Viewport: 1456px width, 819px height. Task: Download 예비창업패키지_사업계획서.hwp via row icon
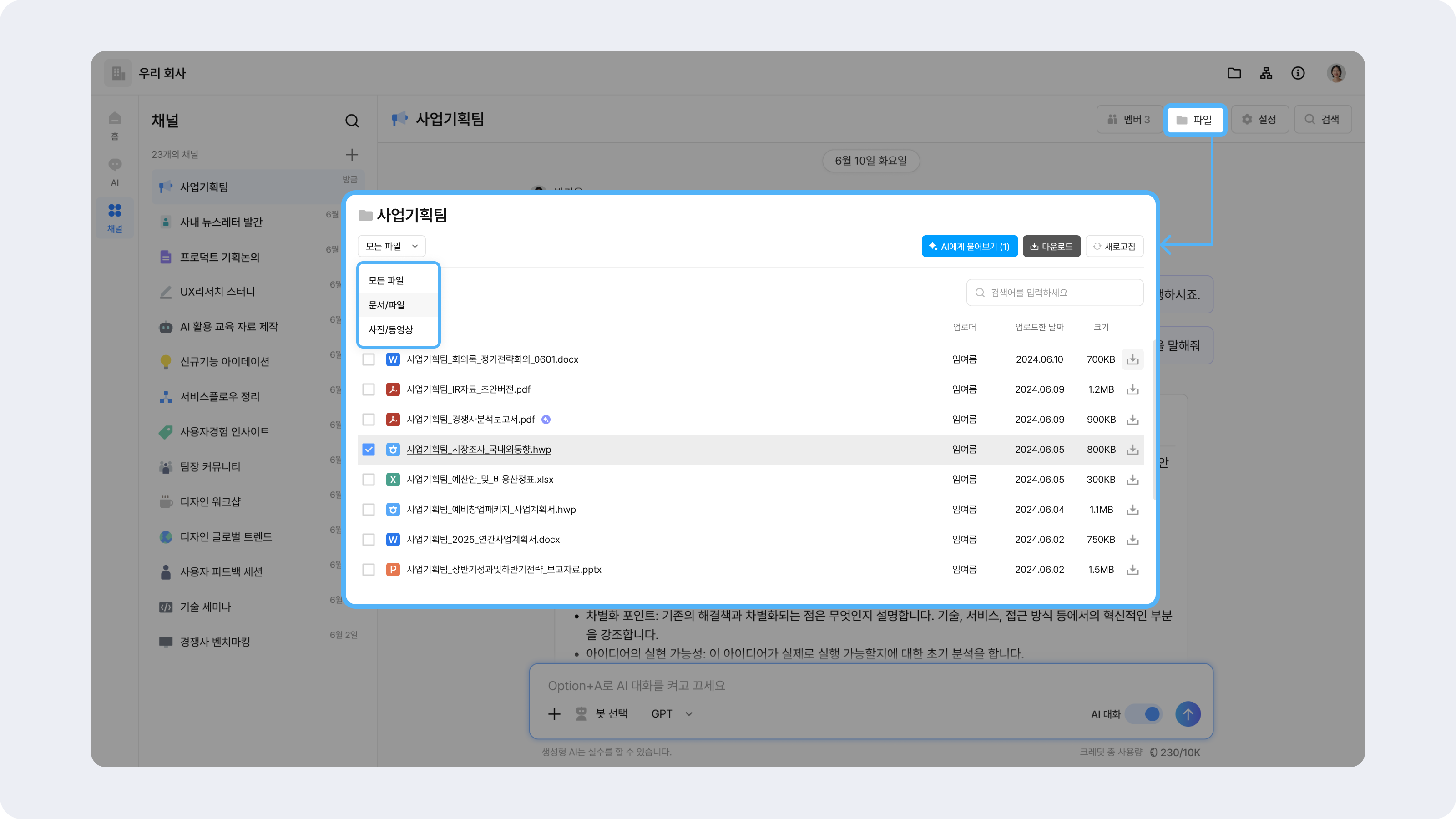pyautogui.click(x=1132, y=509)
